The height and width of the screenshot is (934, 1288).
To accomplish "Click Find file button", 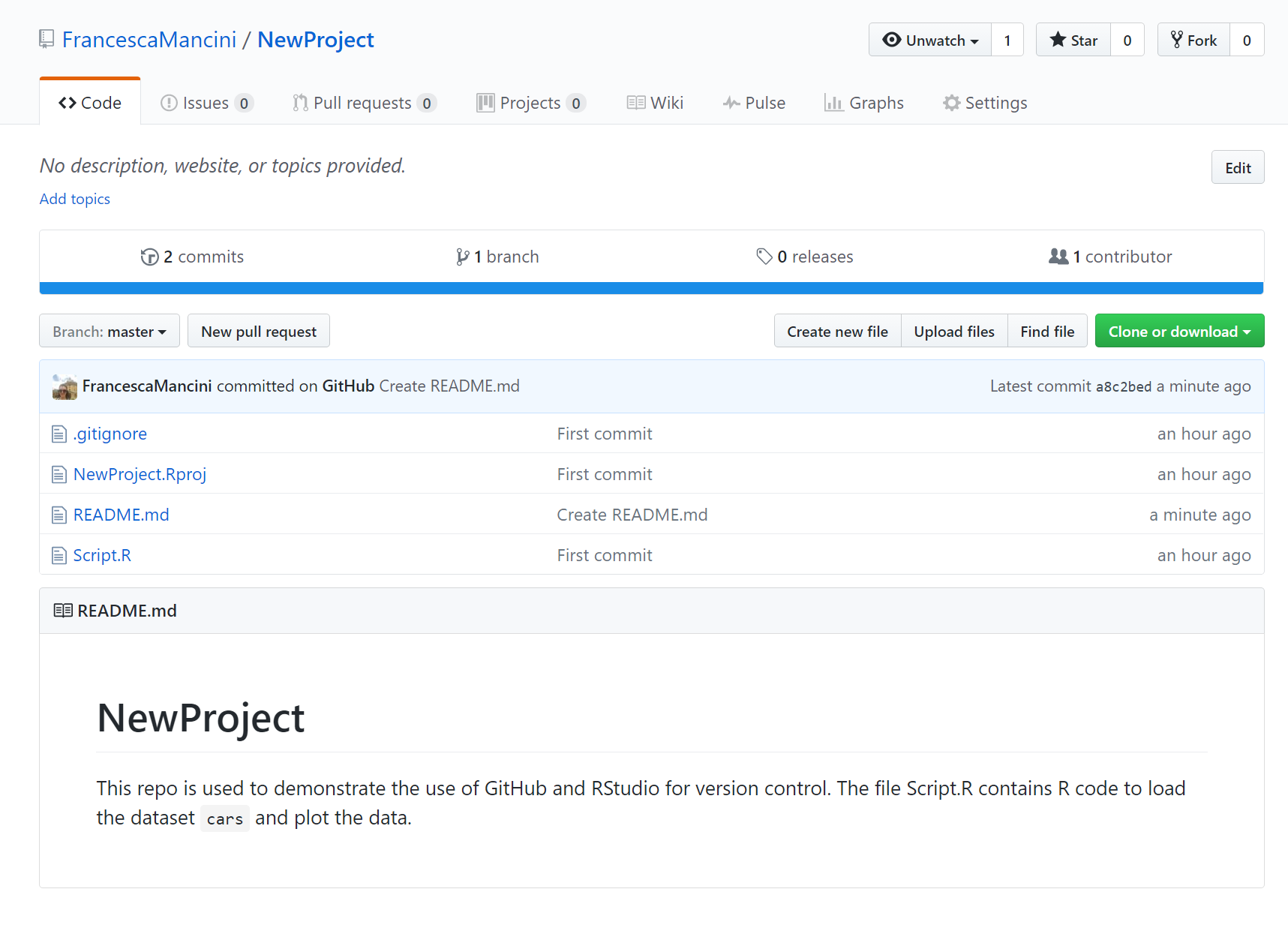I will [1047, 331].
